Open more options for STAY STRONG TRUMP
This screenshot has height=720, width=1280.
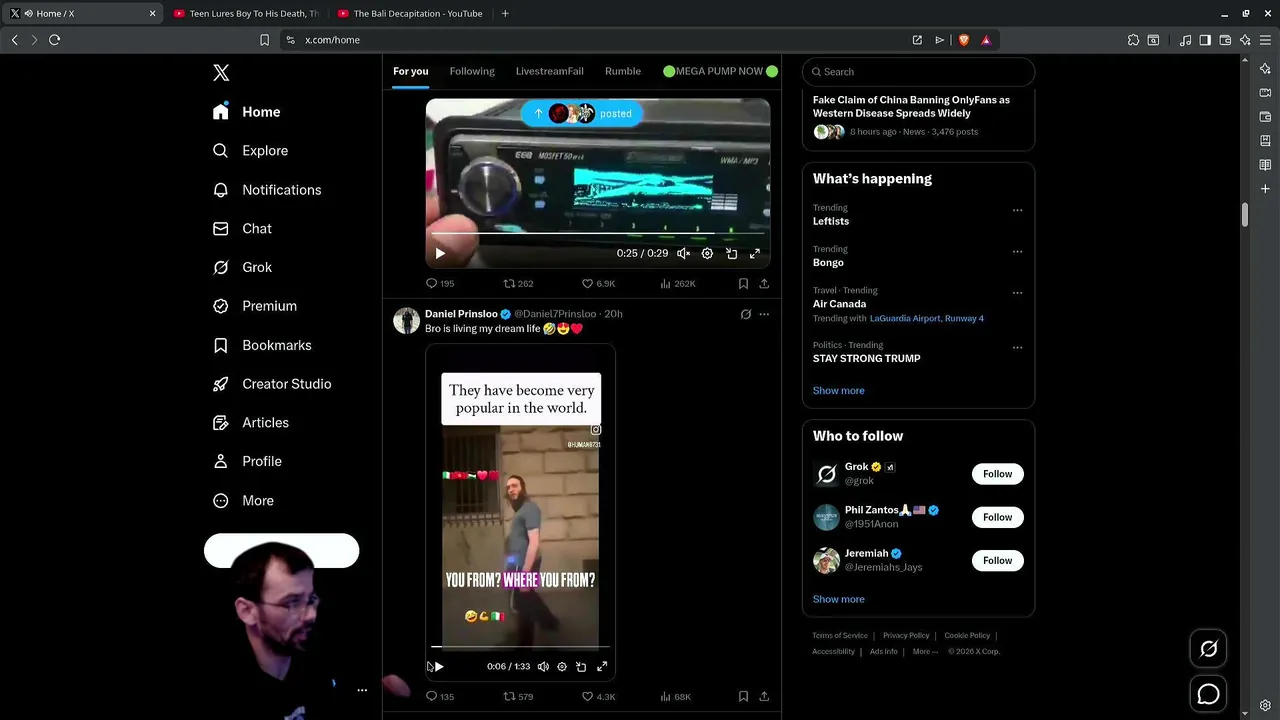tap(1017, 348)
